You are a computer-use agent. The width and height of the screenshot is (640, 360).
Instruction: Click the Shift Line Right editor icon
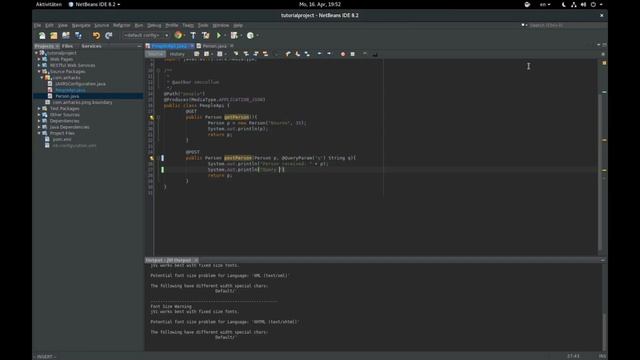(329, 54)
